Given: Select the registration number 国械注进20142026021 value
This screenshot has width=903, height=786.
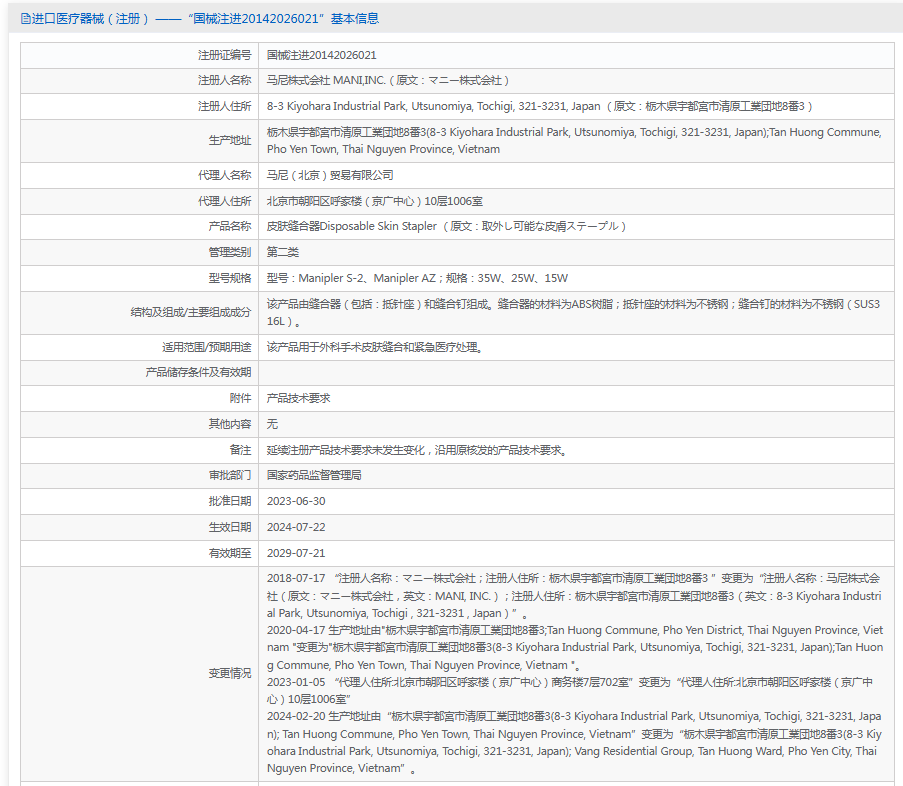Looking at the screenshot, I should pyautogui.click(x=321, y=55).
